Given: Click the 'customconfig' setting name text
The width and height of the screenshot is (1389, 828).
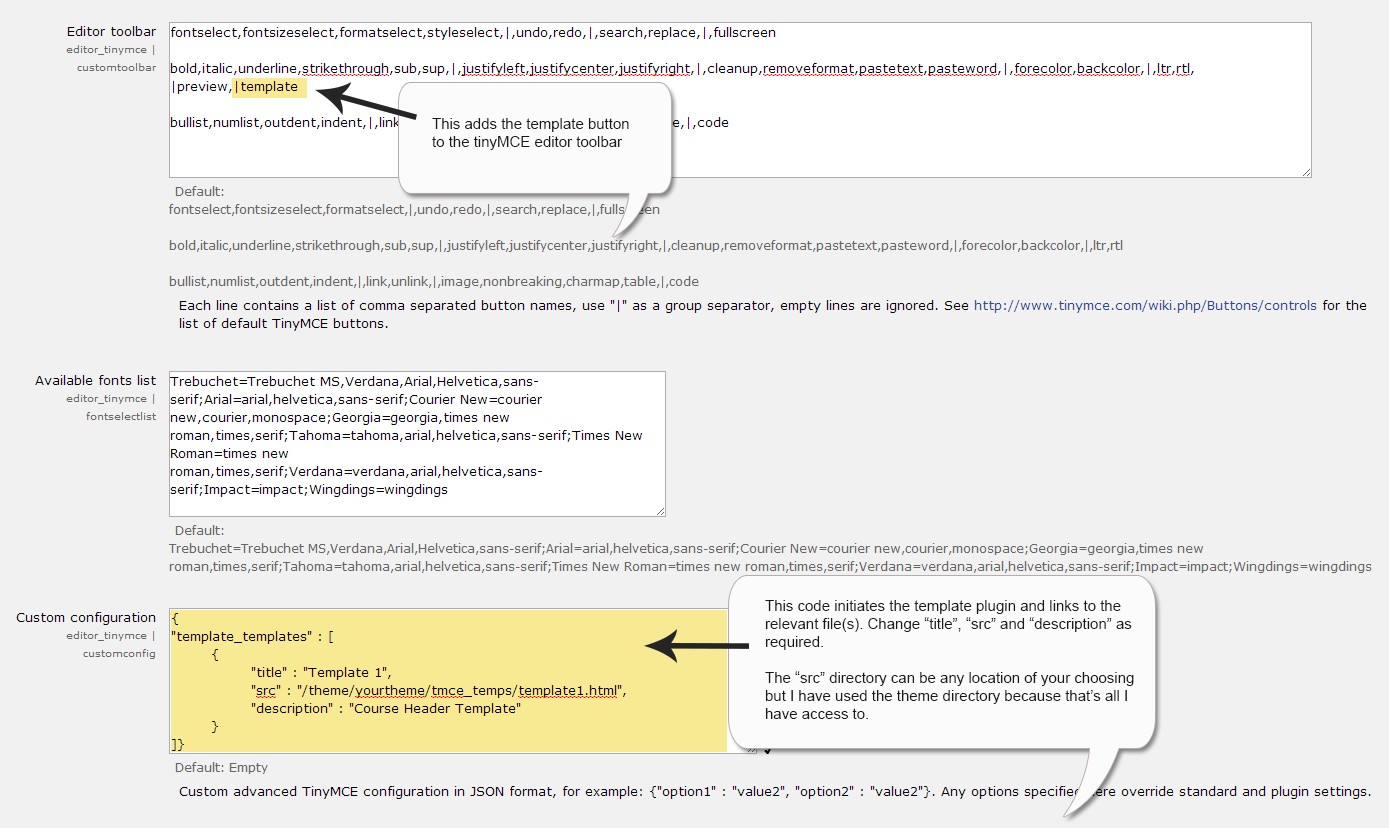Looking at the screenshot, I should [119, 654].
